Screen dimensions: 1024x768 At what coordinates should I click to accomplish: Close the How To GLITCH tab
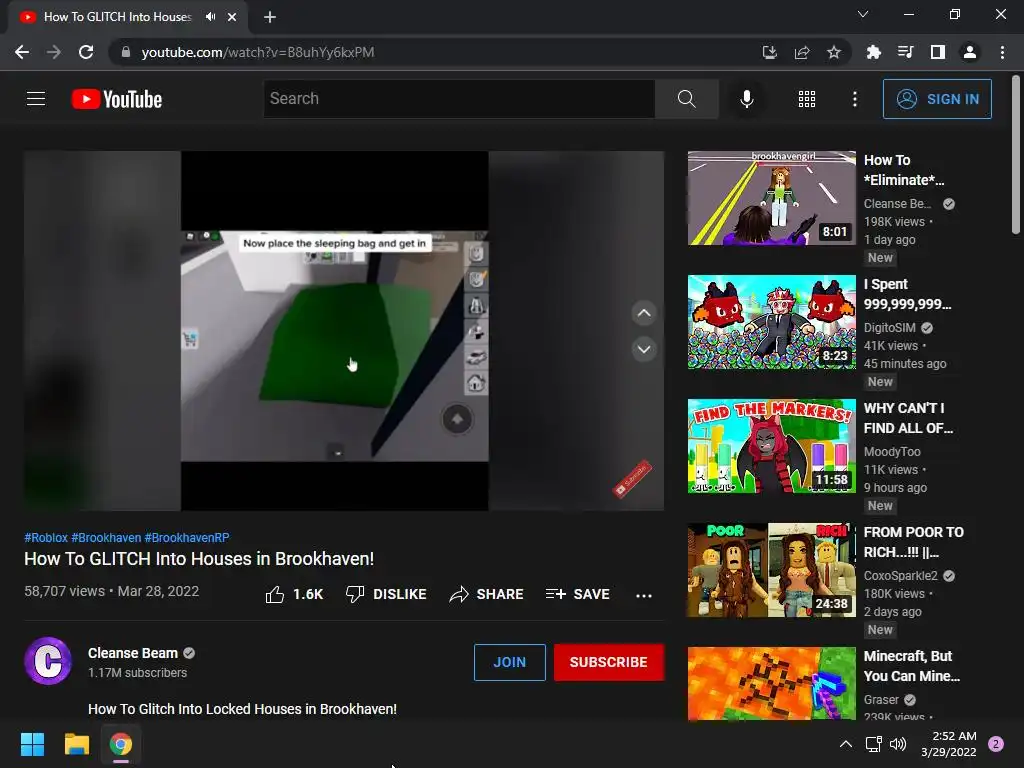tap(232, 17)
